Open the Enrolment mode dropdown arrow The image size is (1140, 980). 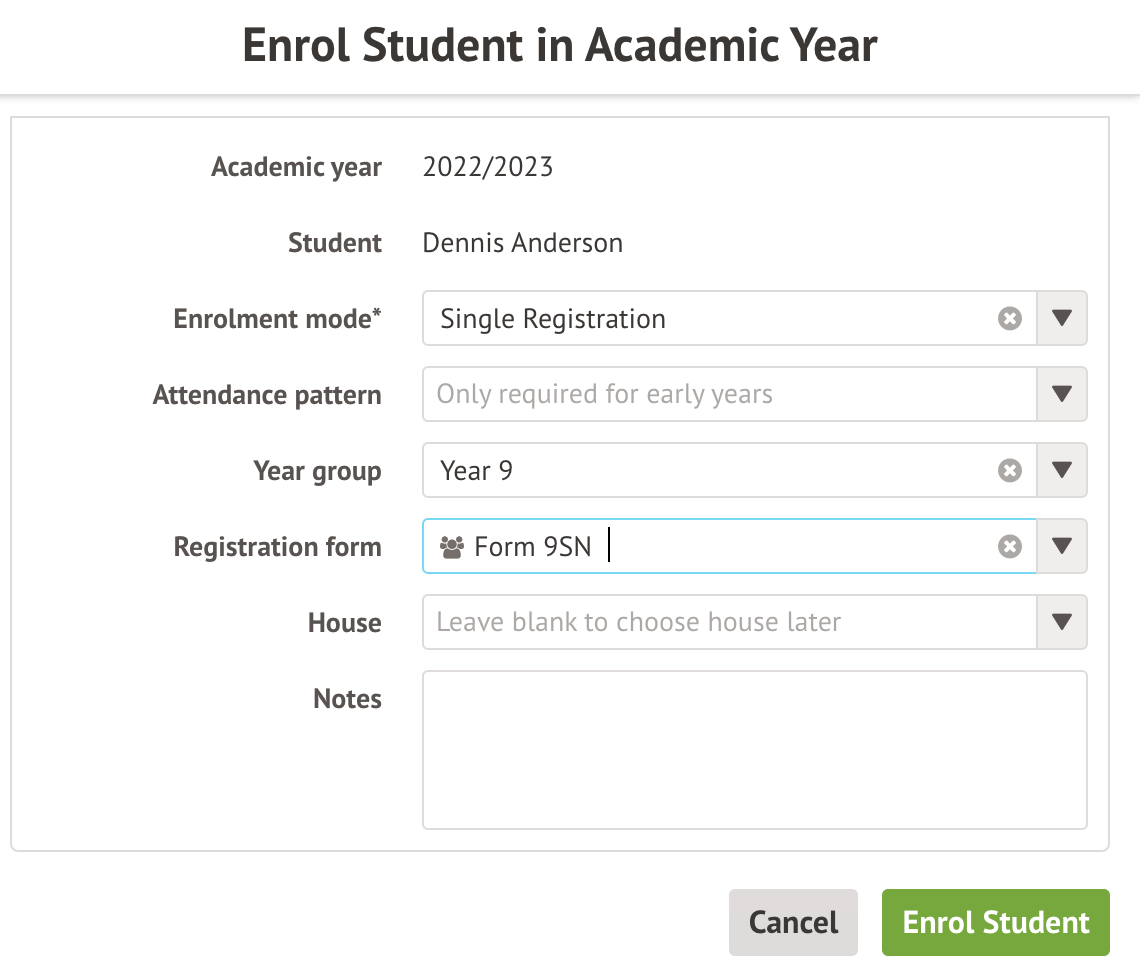coord(1061,318)
